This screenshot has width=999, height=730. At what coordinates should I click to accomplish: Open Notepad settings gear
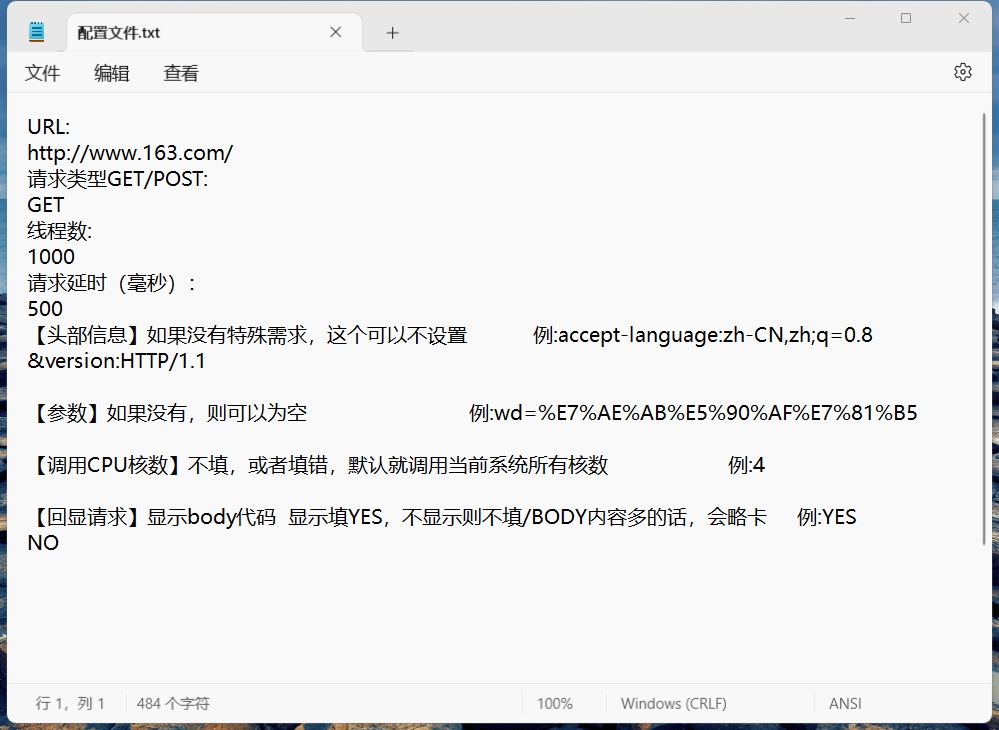coord(963,72)
